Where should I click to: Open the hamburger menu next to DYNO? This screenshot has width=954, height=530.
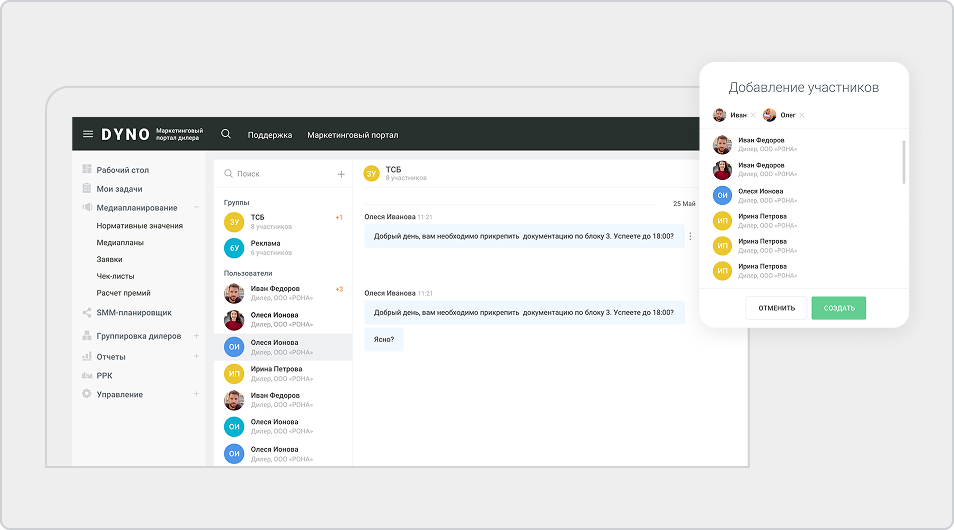tap(88, 134)
